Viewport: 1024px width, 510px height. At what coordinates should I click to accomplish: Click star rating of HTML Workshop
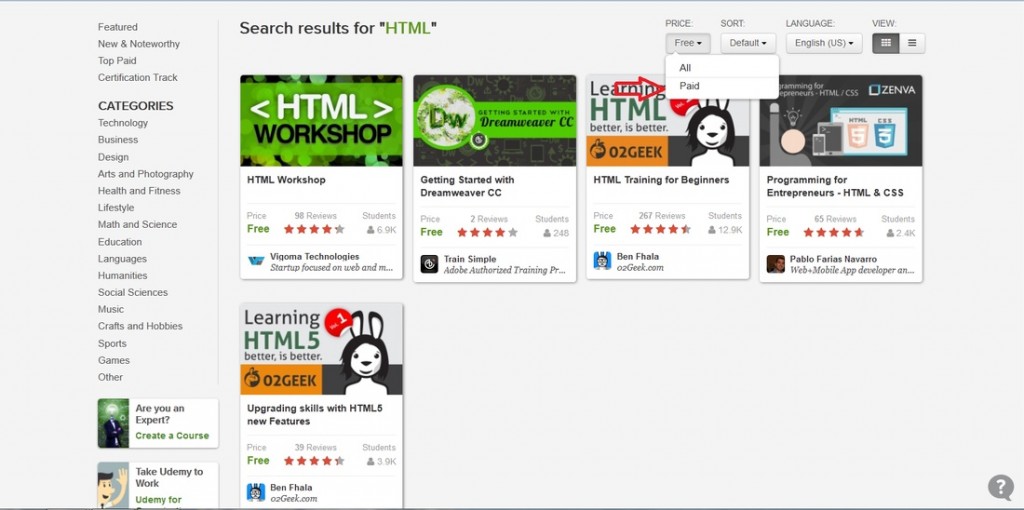(314, 229)
